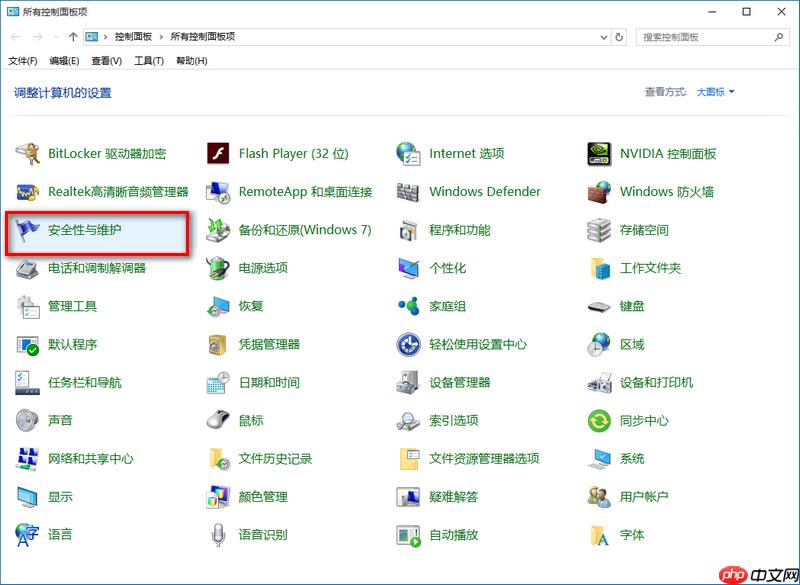Open 字体 fonts folder icon
The image size is (800, 585).
(x=599, y=535)
